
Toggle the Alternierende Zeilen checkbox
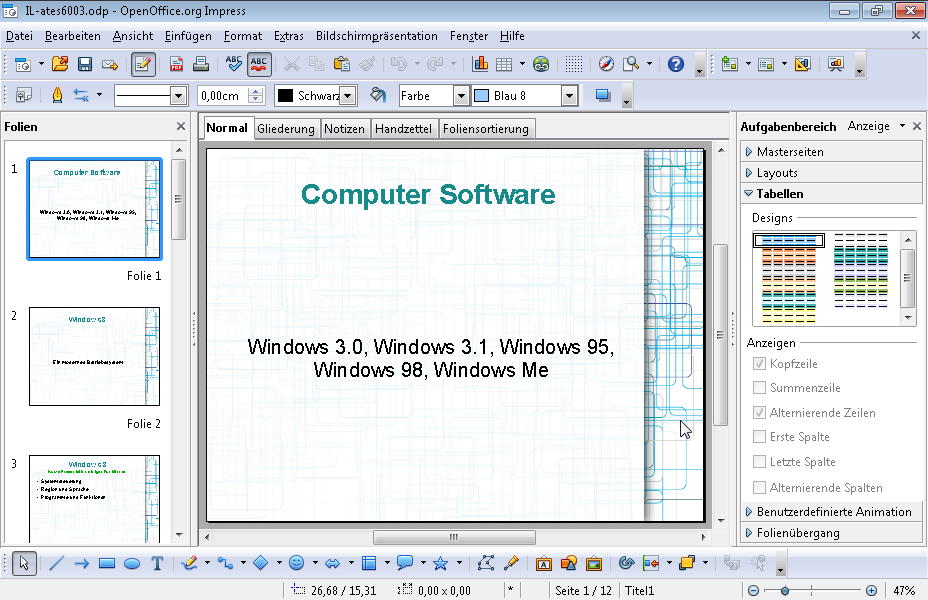coord(759,412)
